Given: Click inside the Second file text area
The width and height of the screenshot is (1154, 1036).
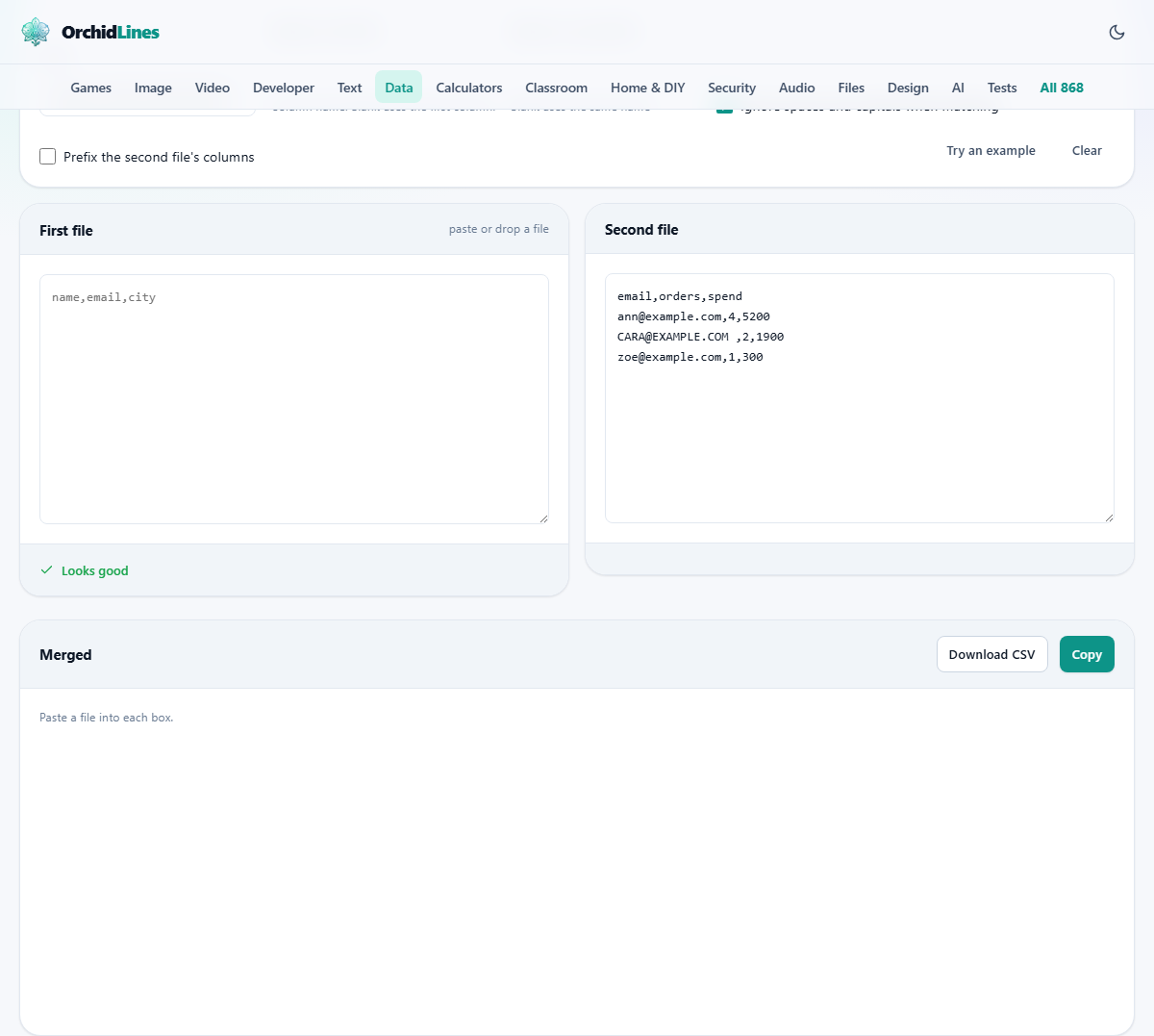Looking at the screenshot, I should tap(860, 398).
